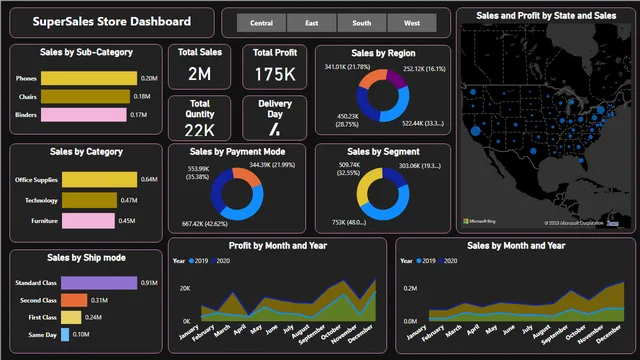Click the 341.01K (21.78%) data label
Screen dimensions: 640x360
[x=347, y=67]
